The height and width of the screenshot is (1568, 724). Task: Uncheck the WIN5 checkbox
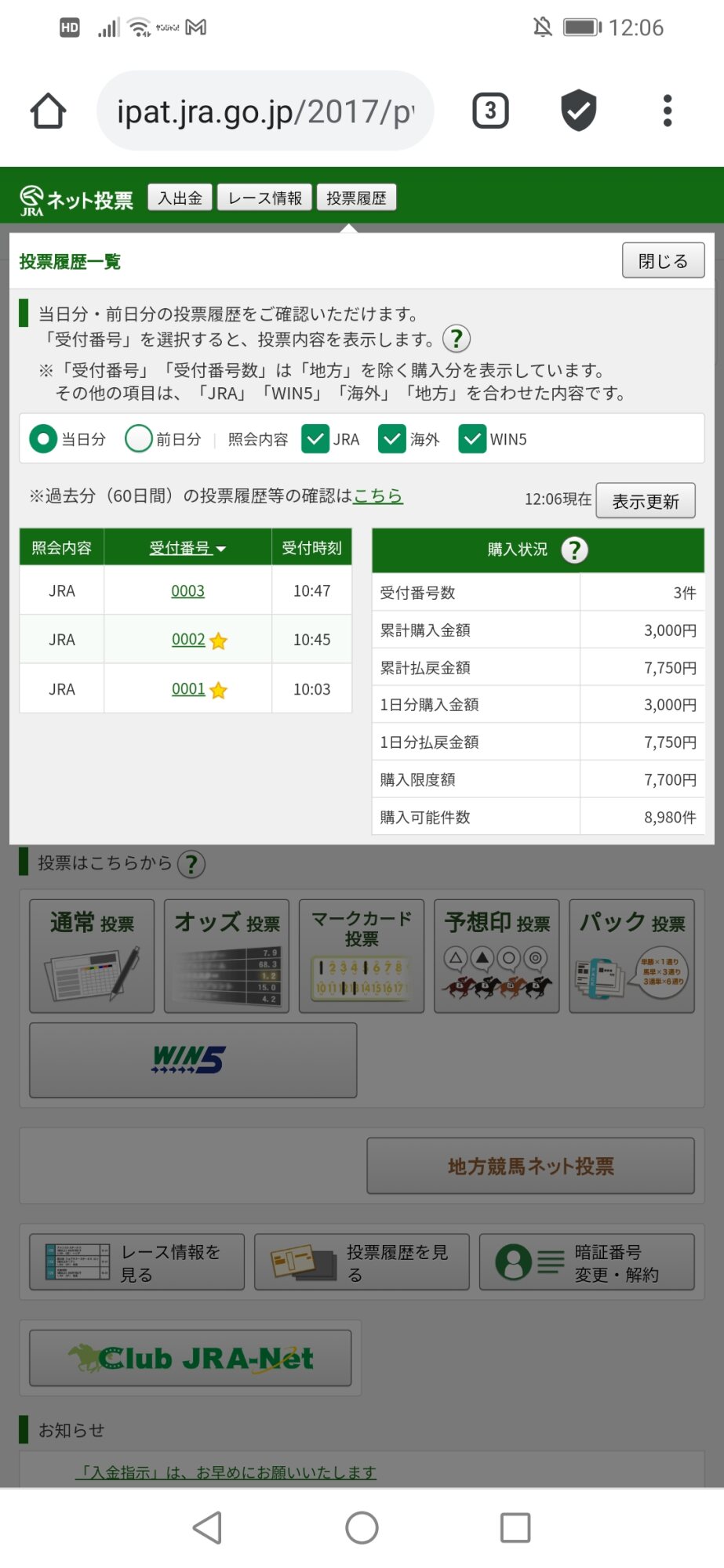(472, 439)
